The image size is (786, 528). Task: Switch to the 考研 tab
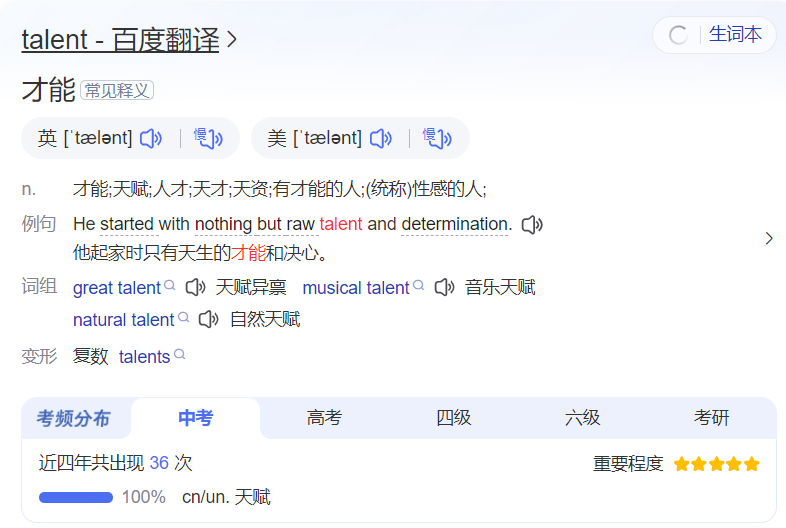click(x=711, y=418)
